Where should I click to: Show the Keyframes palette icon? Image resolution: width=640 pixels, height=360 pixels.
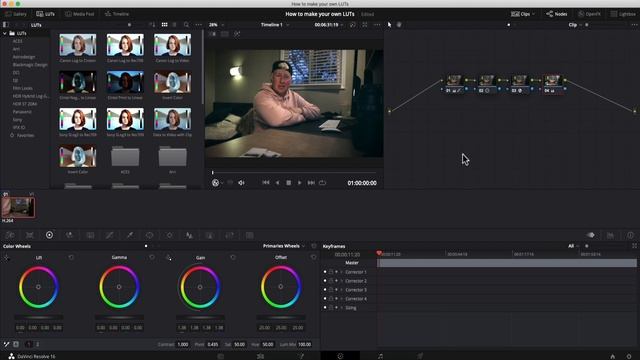coord(590,235)
